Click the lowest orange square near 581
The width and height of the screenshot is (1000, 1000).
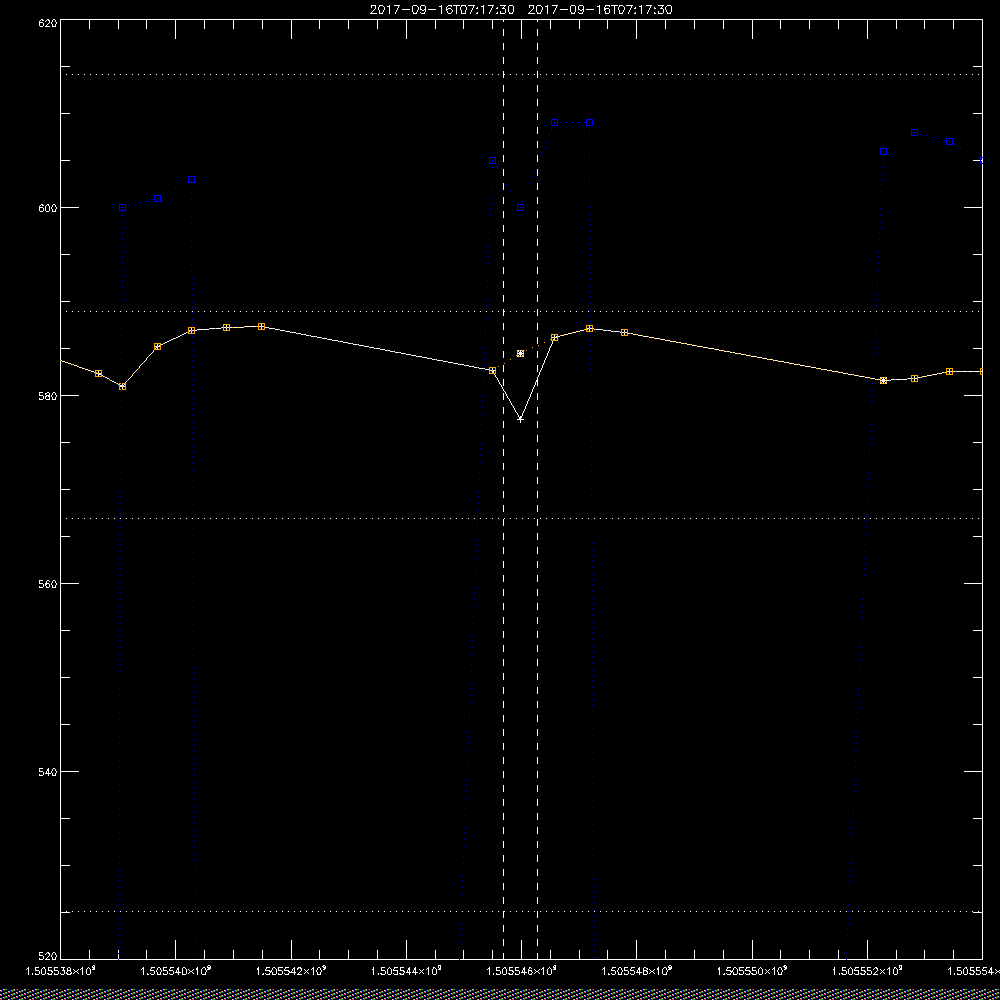(122, 386)
